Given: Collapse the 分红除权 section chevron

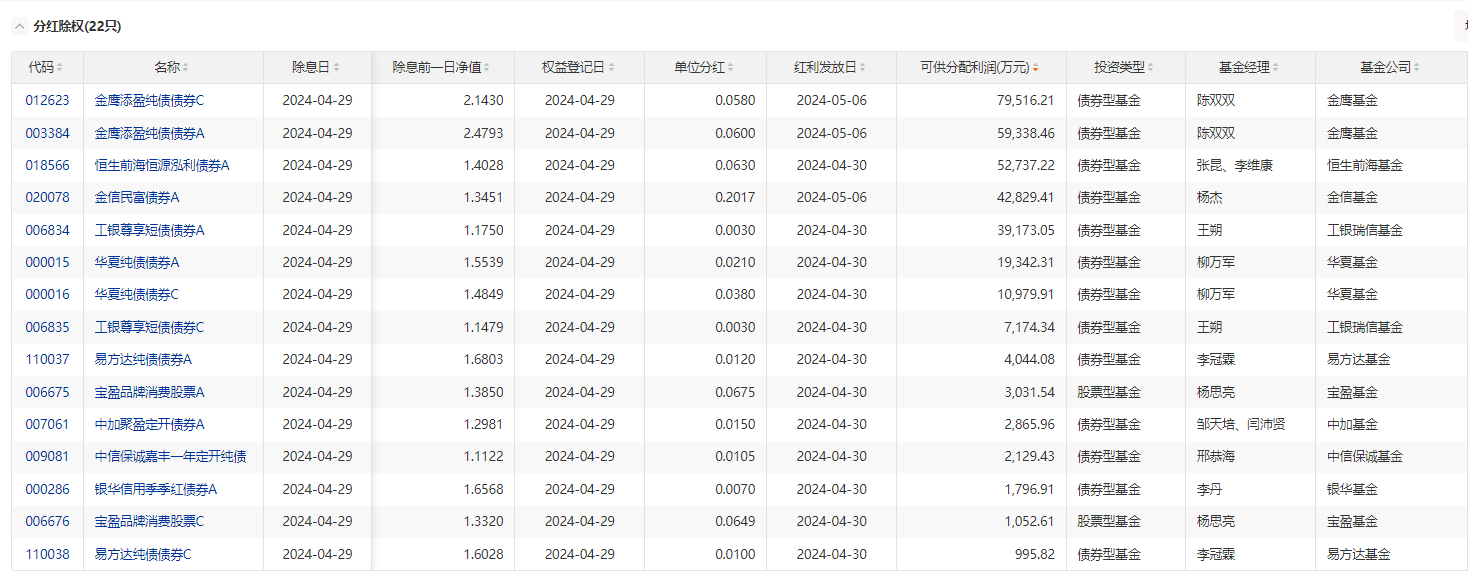Looking at the screenshot, I should (x=20, y=27).
